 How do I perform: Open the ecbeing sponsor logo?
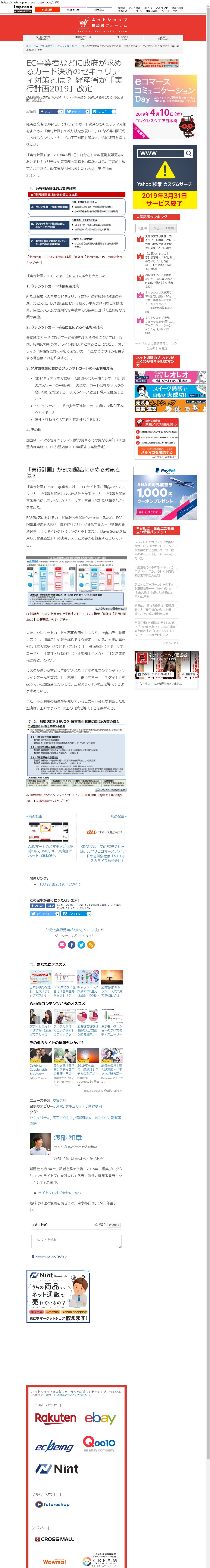pyautogui.click(x=54, y=1446)
